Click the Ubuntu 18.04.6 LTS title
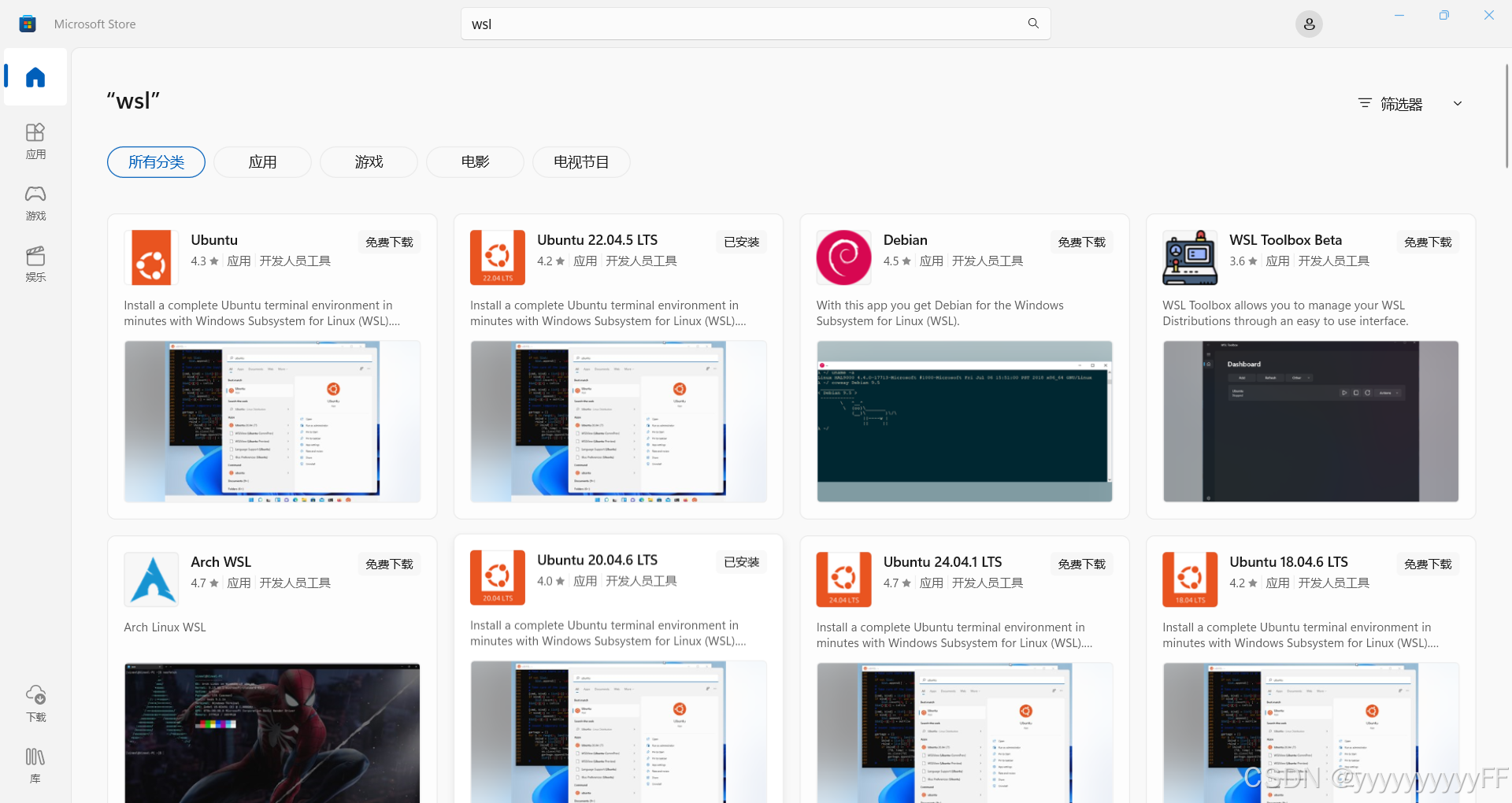 (1288, 562)
